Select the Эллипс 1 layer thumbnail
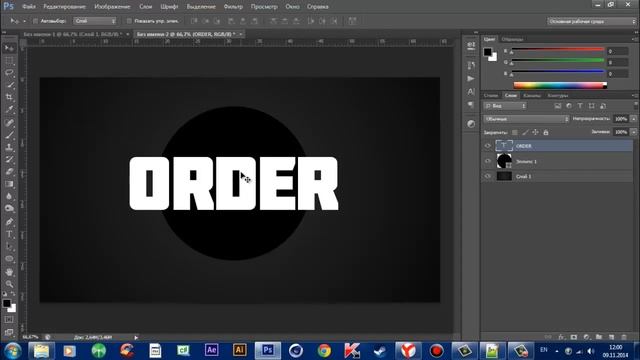The height and width of the screenshot is (360, 640). [x=504, y=161]
